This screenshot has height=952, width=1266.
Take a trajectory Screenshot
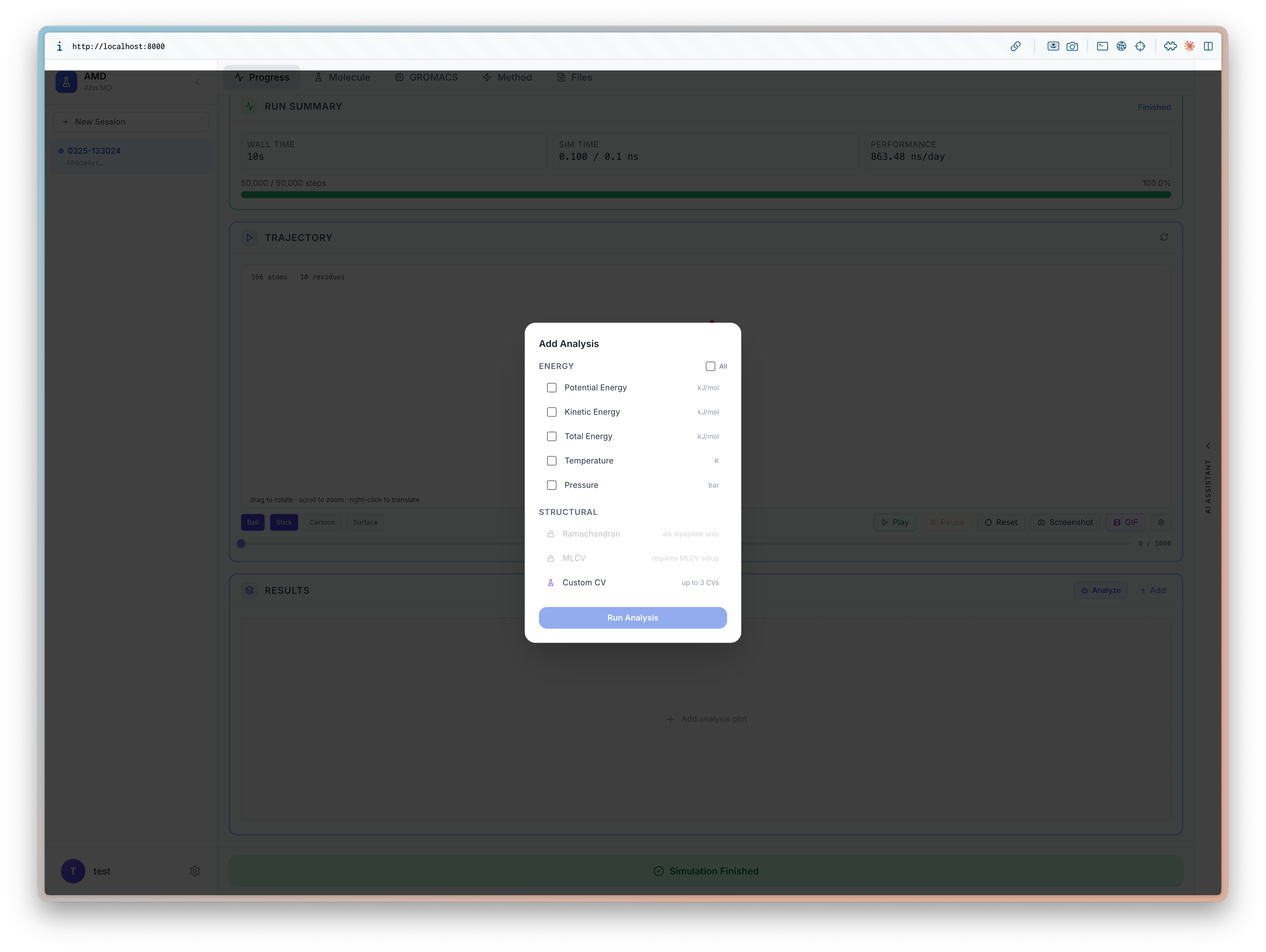click(x=1065, y=522)
